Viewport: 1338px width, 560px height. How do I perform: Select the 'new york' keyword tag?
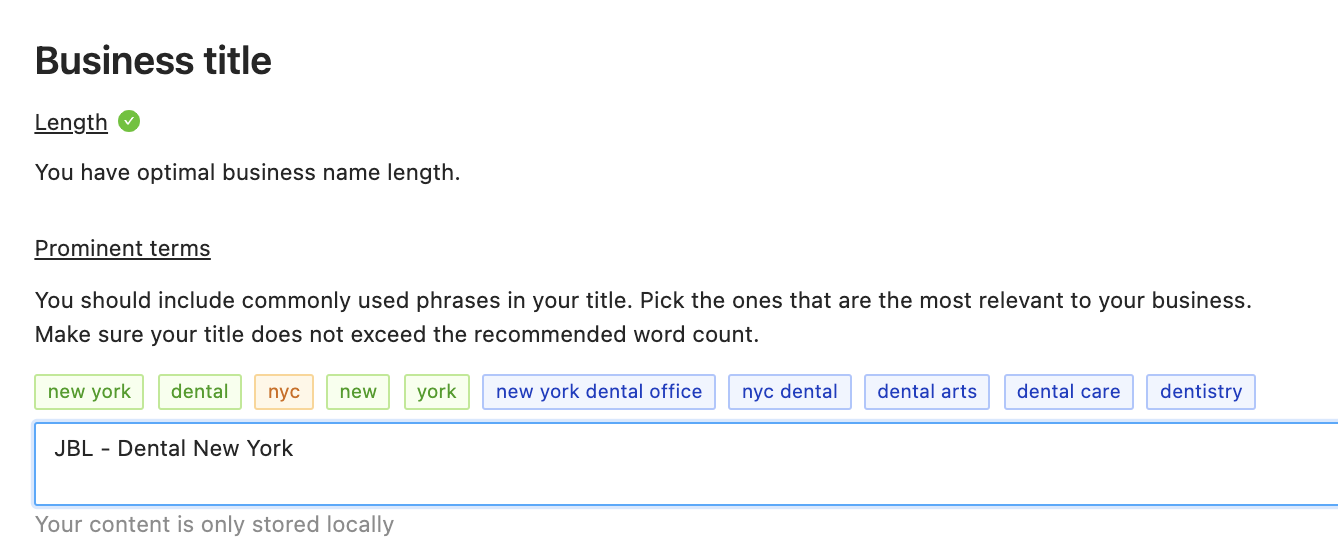point(89,392)
